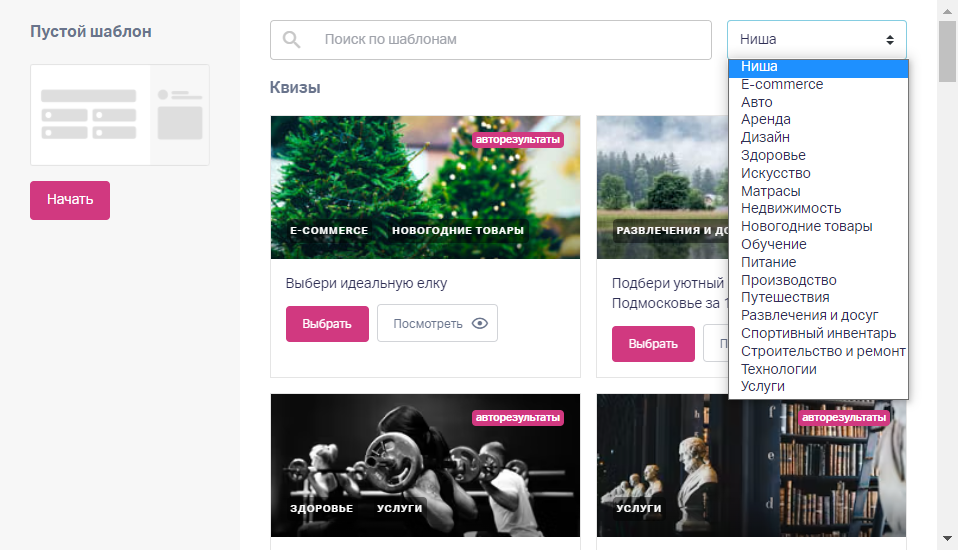Open the Christmas tree quiz image
958x550 pixels.
tap(425, 187)
